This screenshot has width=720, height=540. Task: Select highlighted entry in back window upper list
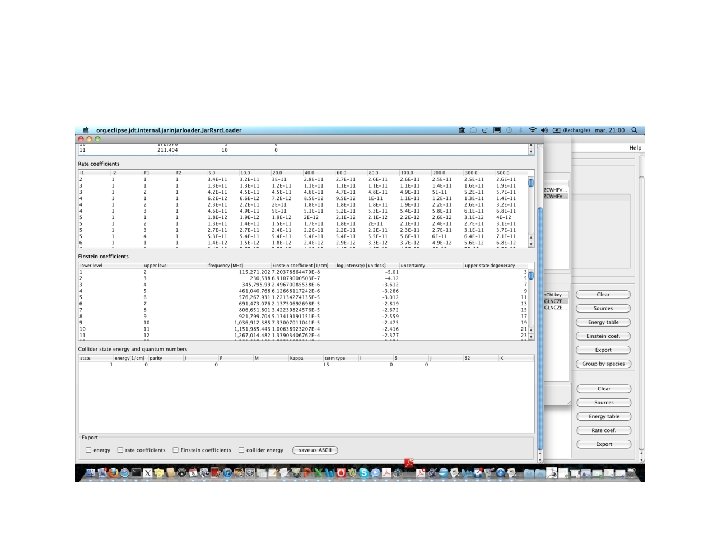556,196
